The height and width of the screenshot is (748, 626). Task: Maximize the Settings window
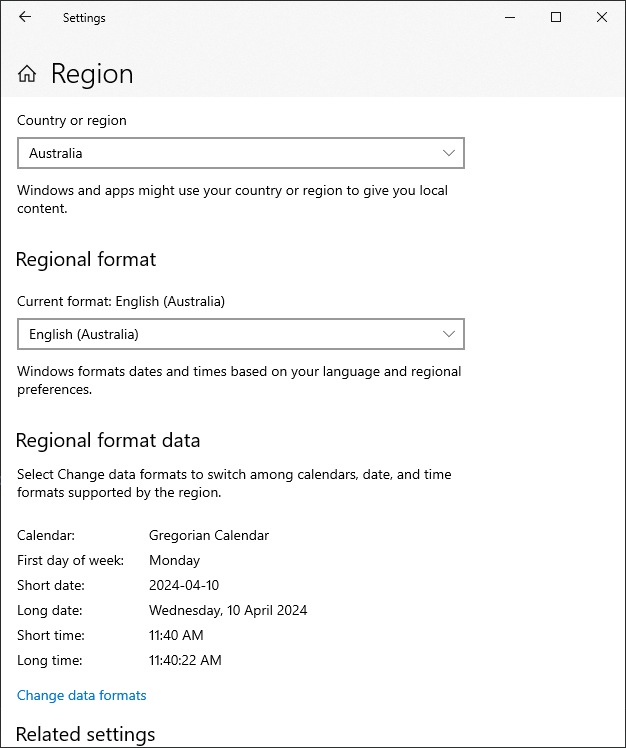[x=556, y=17]
